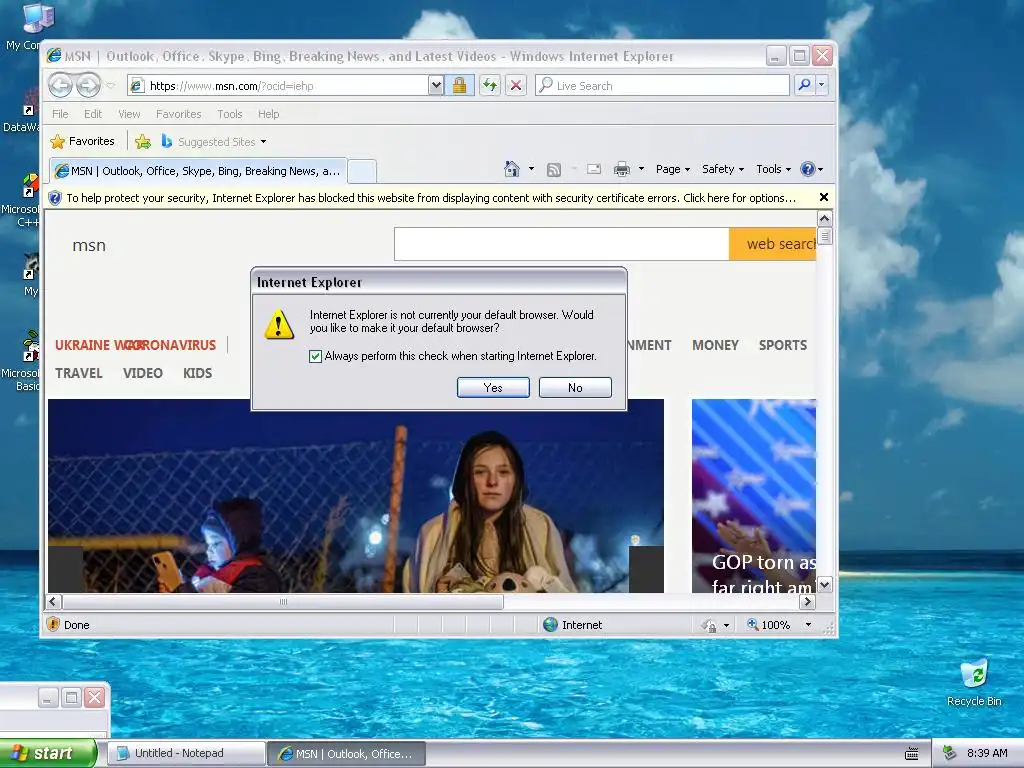Image resolution: width=1024 pixels, height=768 pixels.
Task: Open the Favorites star button
Action: click(83, 141)
